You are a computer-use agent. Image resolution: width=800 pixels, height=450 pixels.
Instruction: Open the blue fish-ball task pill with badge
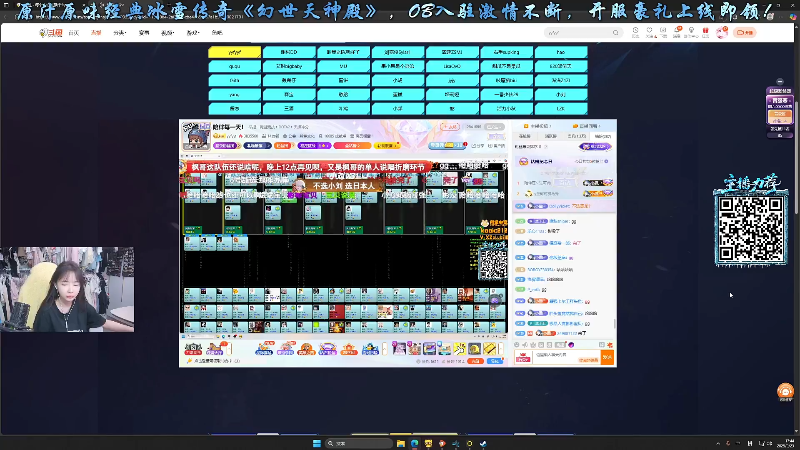(447, 145)
